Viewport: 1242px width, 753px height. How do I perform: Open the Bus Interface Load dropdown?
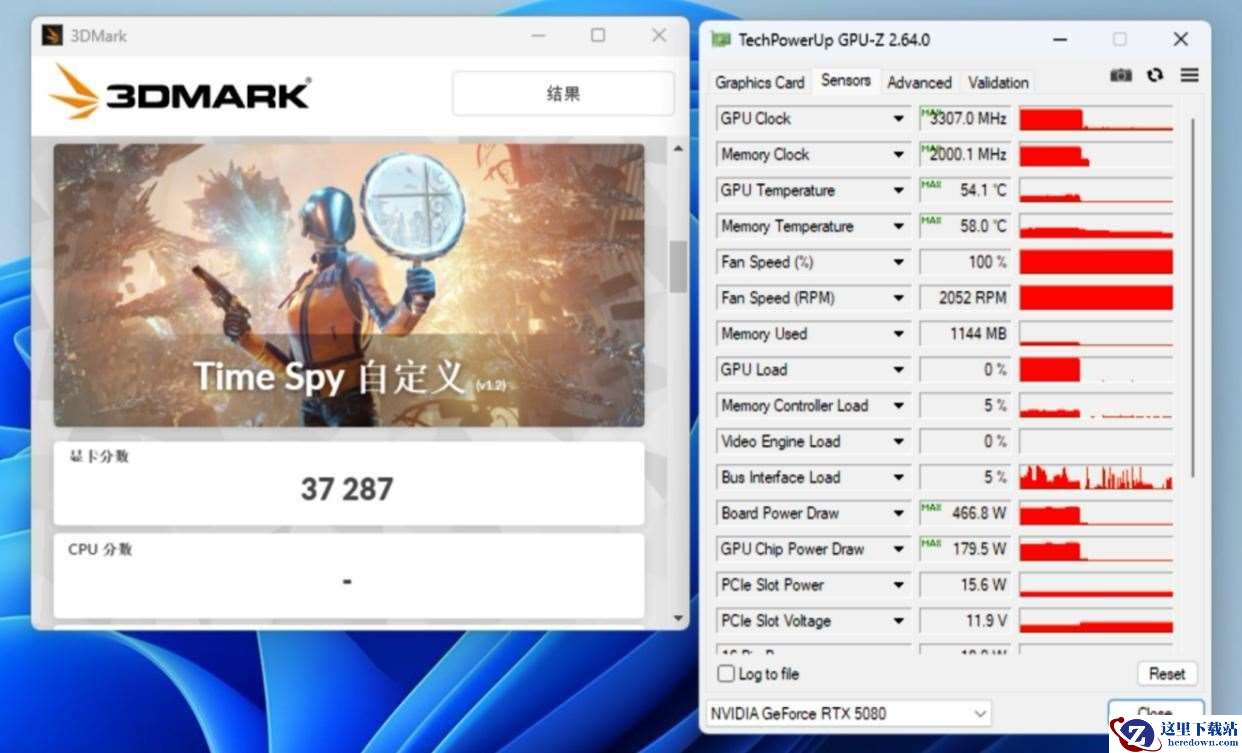pyautogui.click(x=898, y=478)
